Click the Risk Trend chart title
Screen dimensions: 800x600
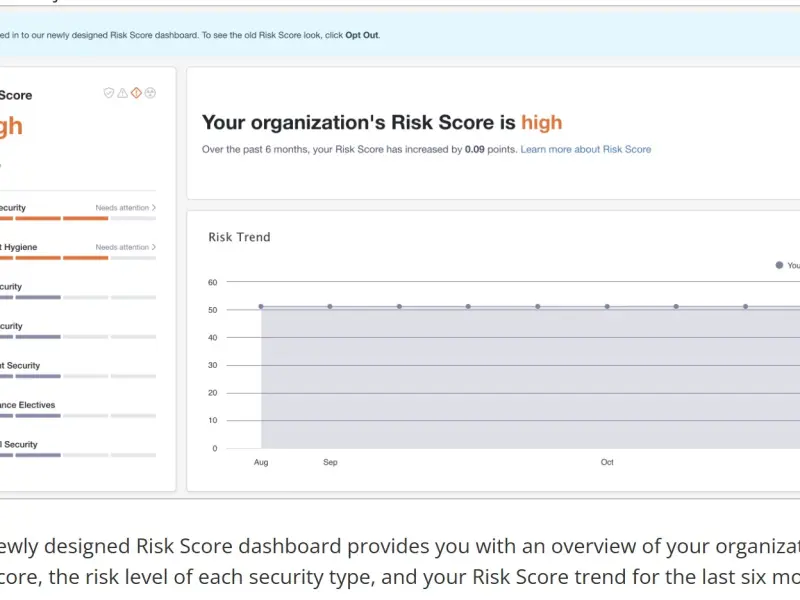(x=239, y=237)
